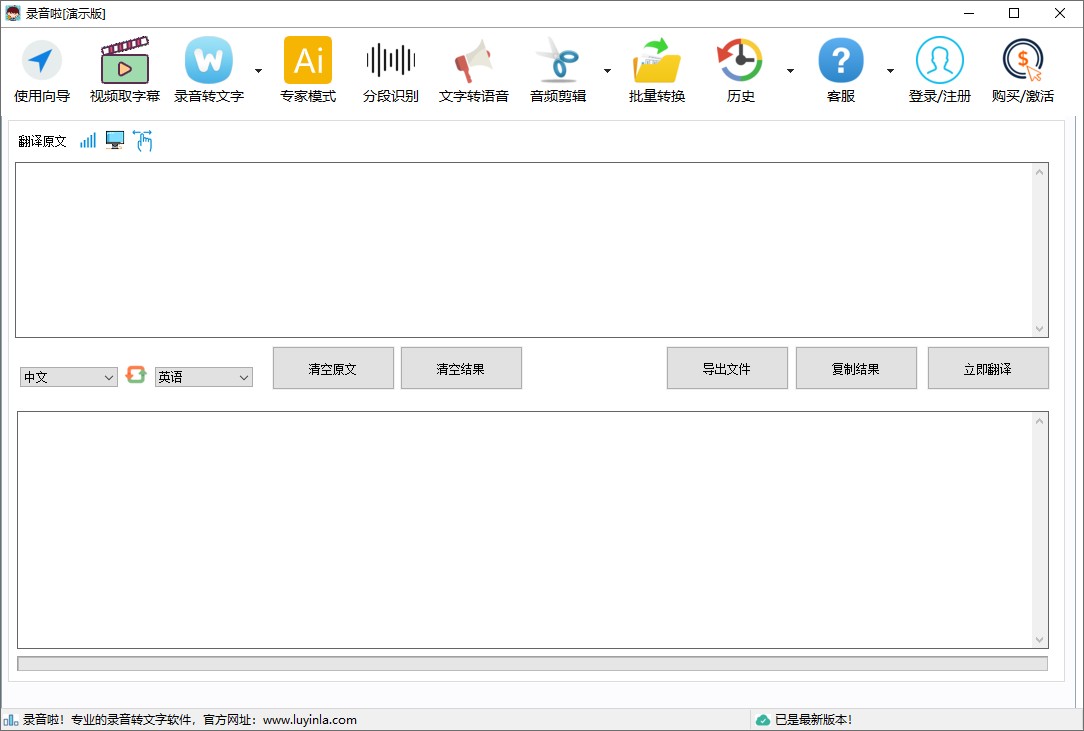Start 批量转换 batch conversion
This screenshot has width=1084, height=731.
(x=656, y=68)
